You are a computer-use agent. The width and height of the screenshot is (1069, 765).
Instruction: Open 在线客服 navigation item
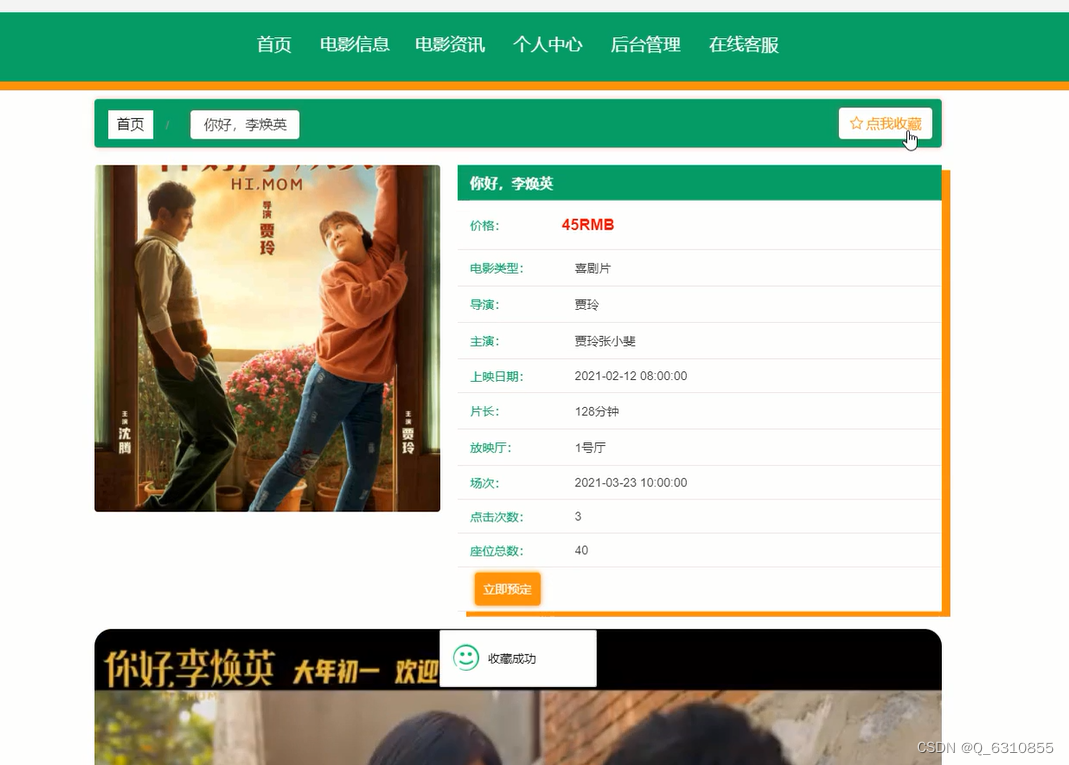(743, 45)
